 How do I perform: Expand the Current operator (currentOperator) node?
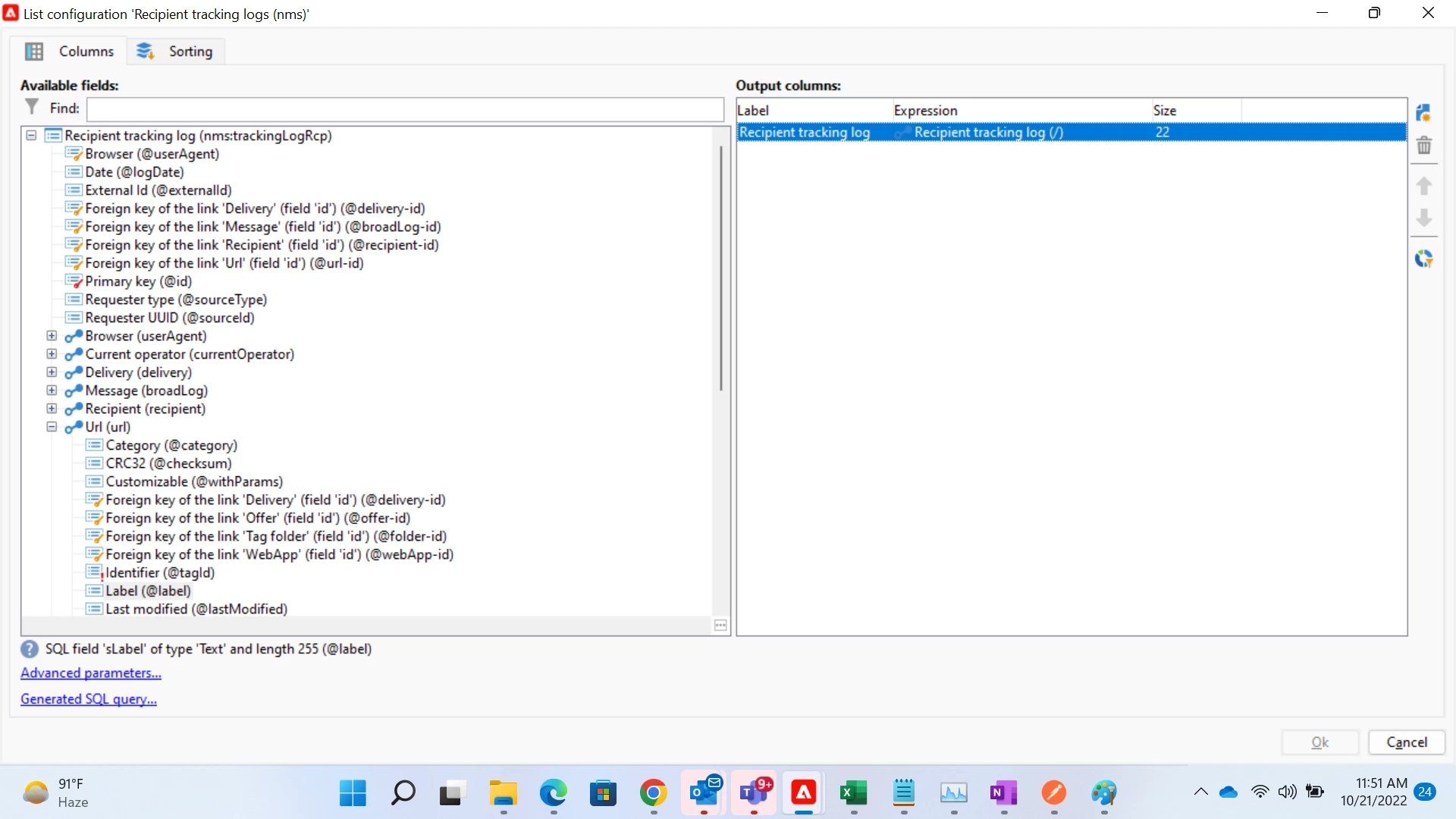(x=52, y=354)
